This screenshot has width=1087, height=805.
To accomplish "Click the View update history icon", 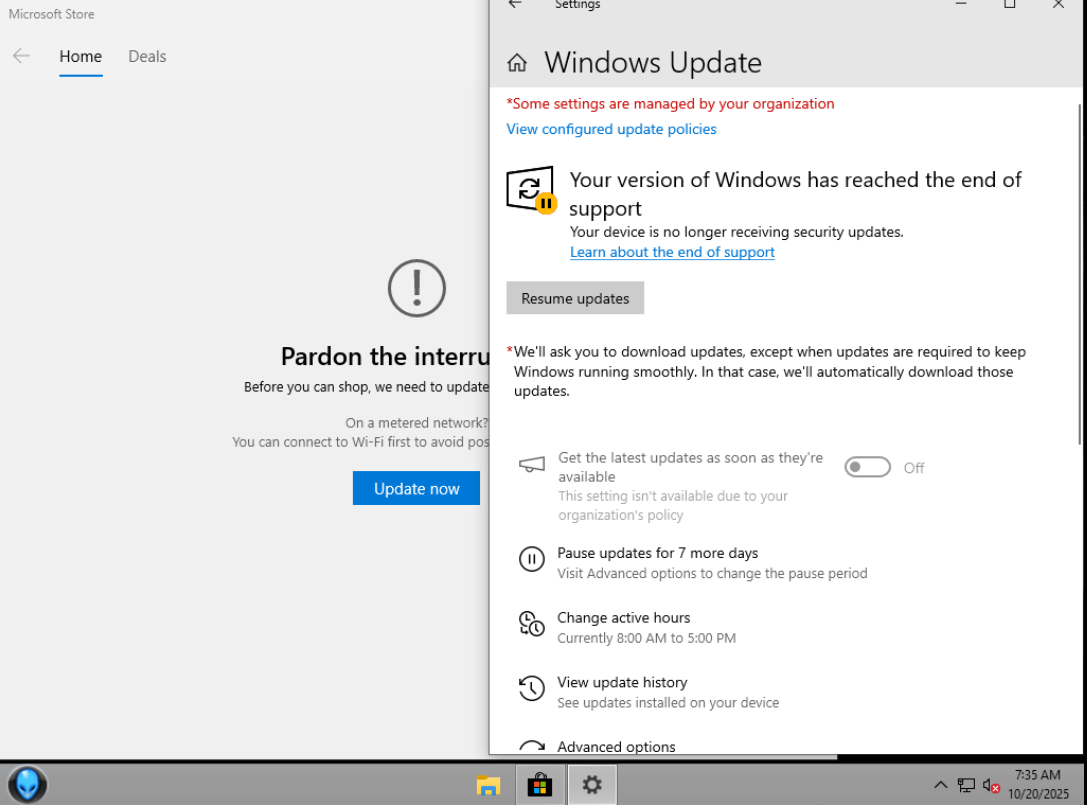I will point(532,688).
